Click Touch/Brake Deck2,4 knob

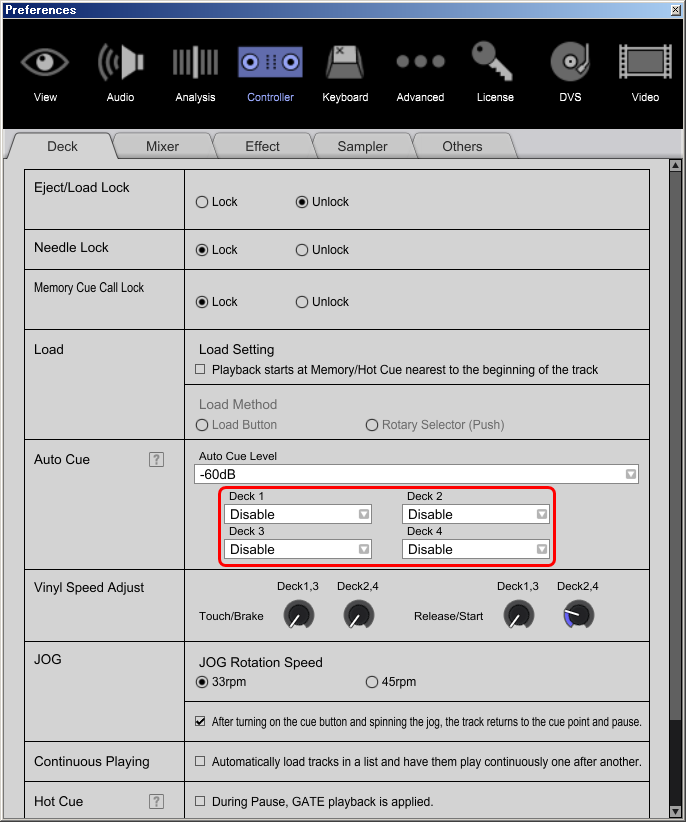[x=358, y=615]
